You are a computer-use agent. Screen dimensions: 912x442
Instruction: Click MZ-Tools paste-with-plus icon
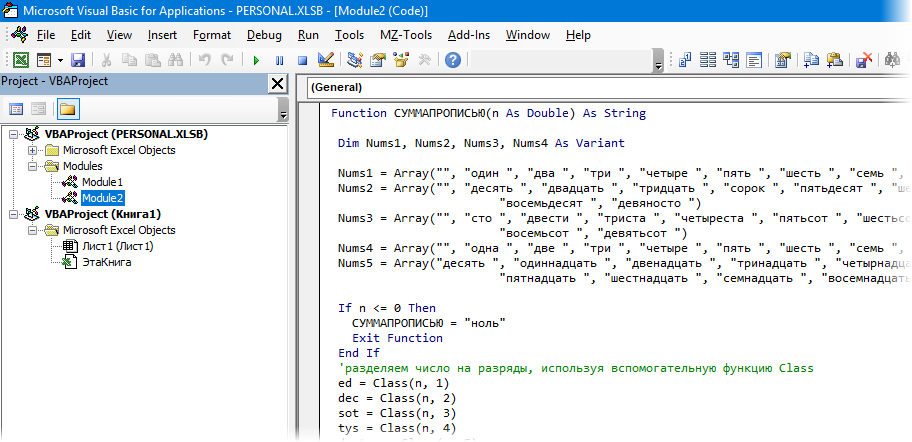pyautogui.click(x=835, y=60)
